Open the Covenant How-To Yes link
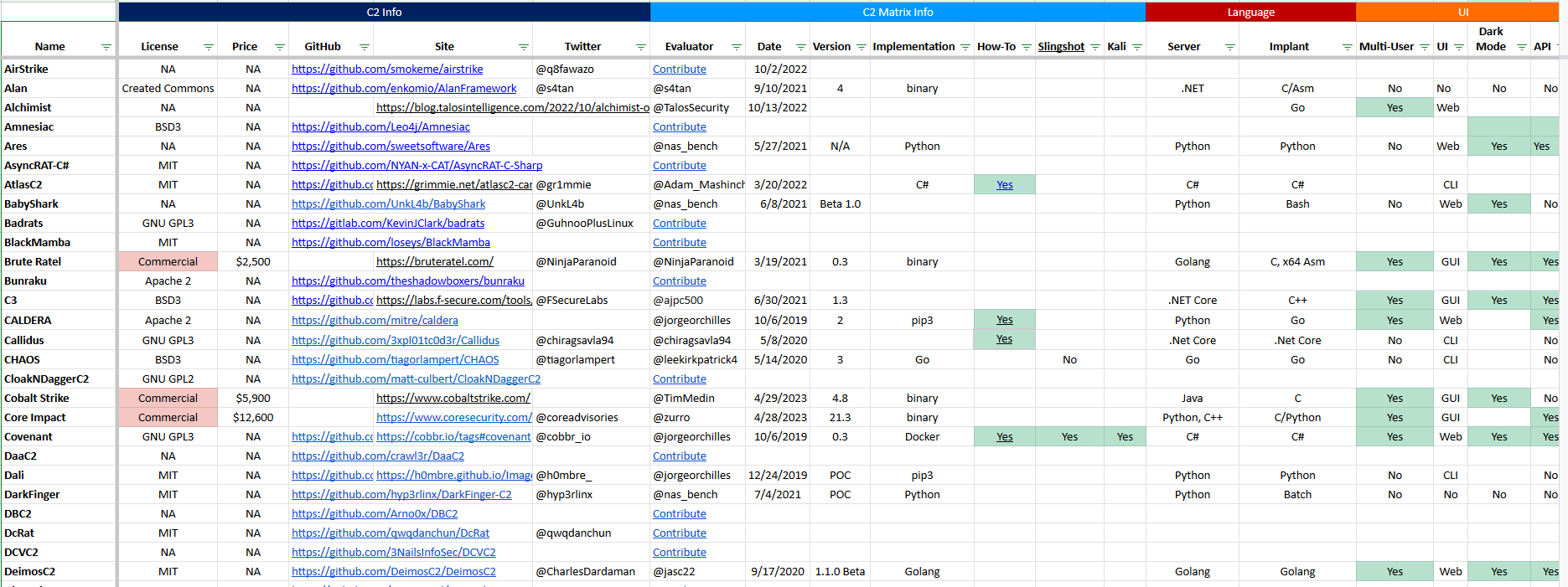 tap(1005, 437)
